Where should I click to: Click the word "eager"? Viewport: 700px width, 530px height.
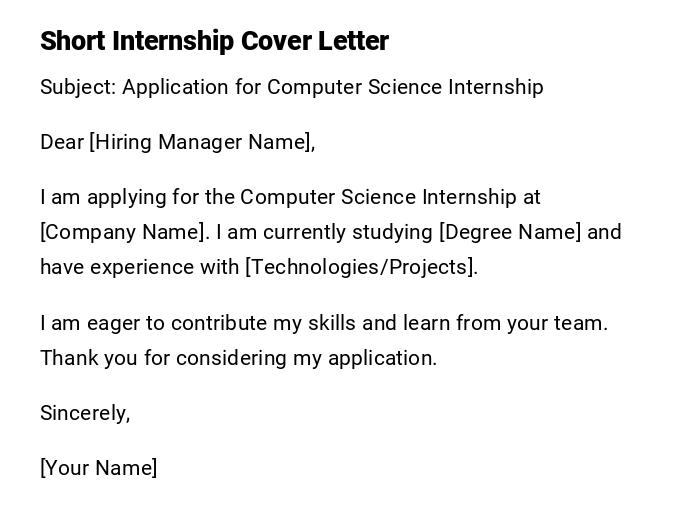point(113,323)
